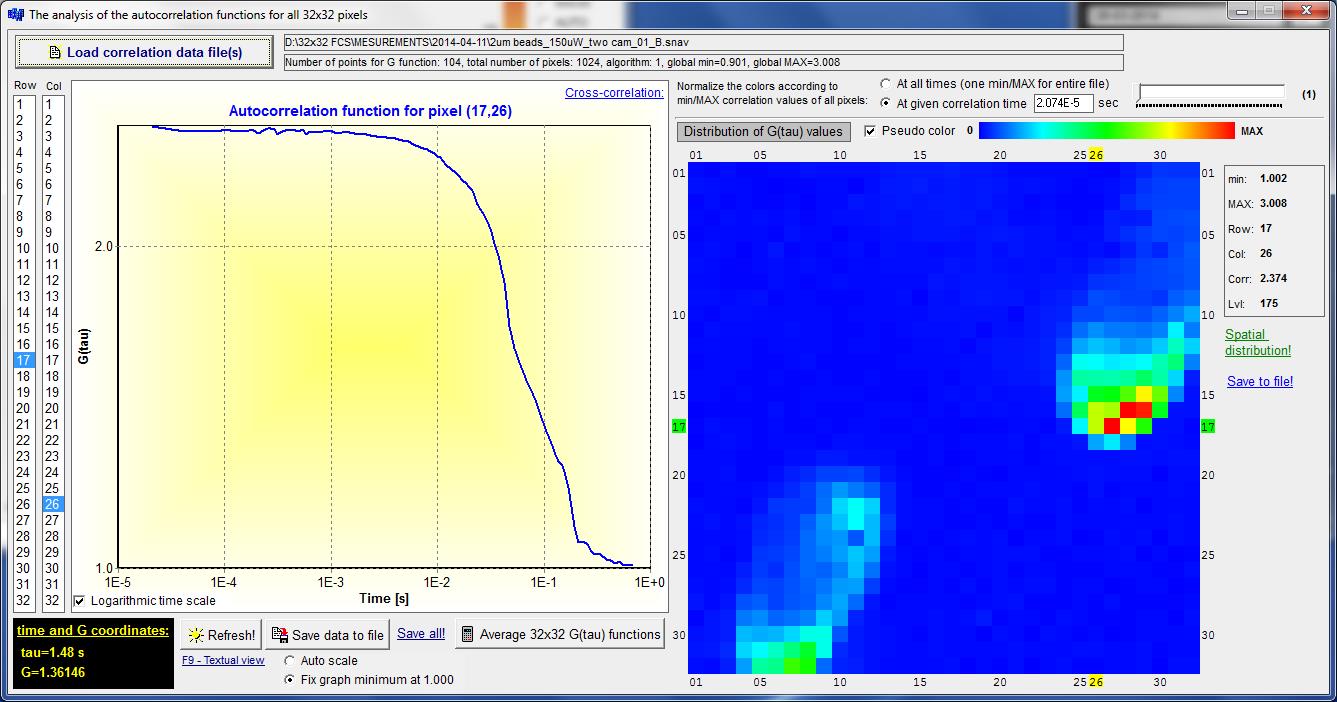The width and height of the screenshot is (1337, 702).
Task: Click the pseudo color gradient scale bar
Action: click(x=1107, y=130)
